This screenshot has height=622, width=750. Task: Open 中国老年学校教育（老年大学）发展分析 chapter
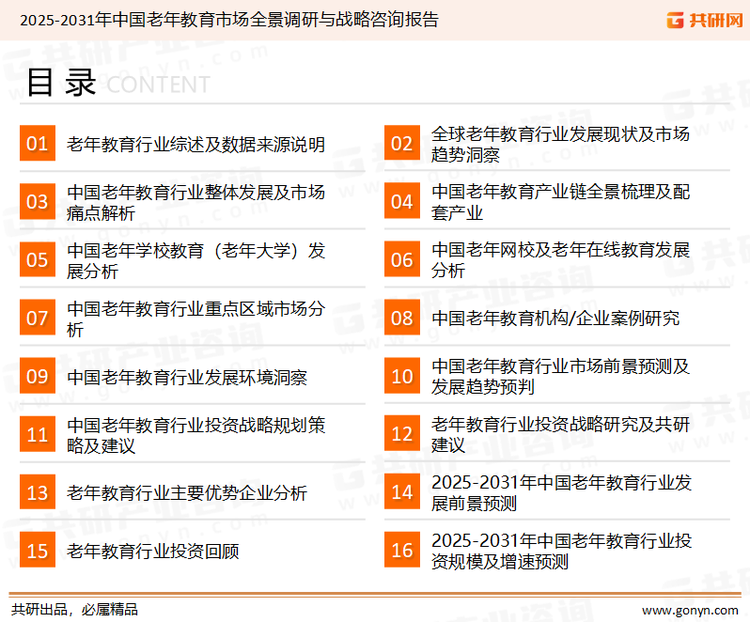(x=195, y=260)
